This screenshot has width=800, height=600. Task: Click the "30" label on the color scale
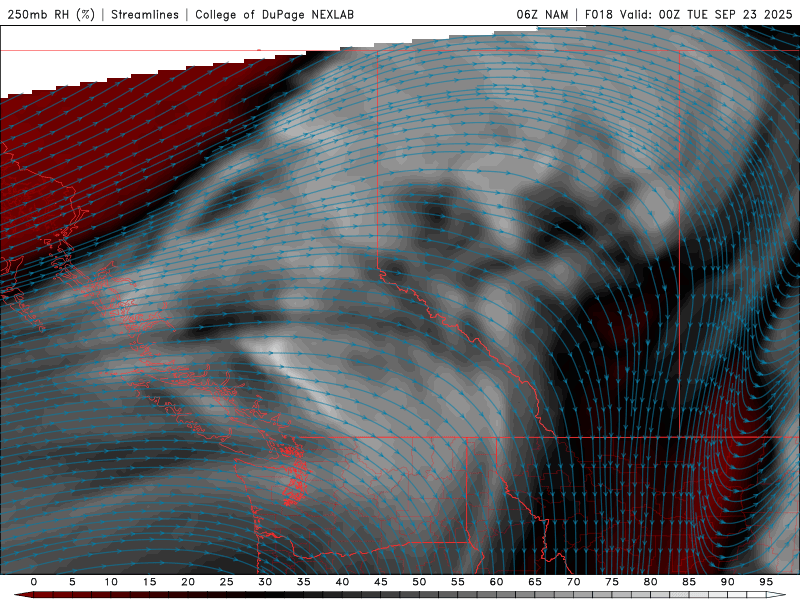(x=265, y=582)
